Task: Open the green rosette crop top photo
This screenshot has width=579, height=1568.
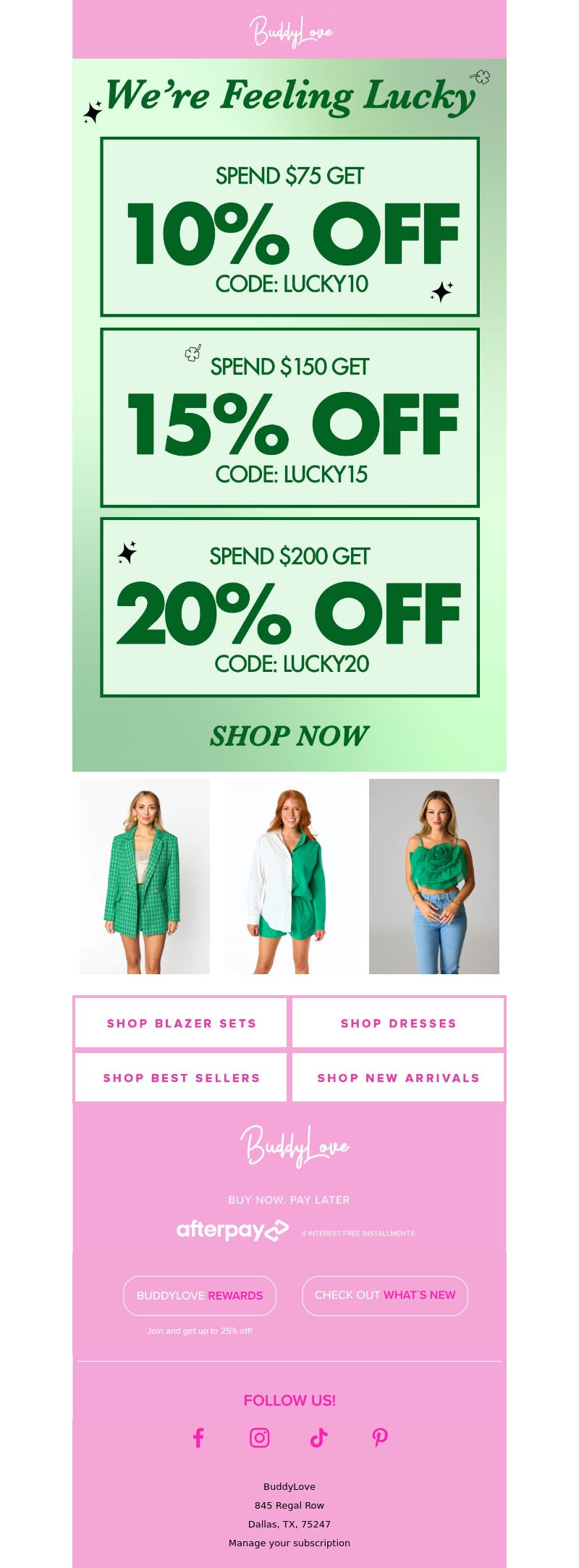Action: pos(434,877)
